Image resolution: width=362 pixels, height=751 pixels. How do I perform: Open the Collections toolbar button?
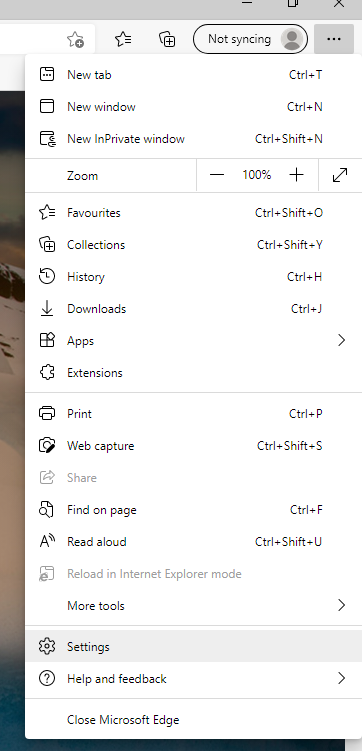click(x=167, y=39)
